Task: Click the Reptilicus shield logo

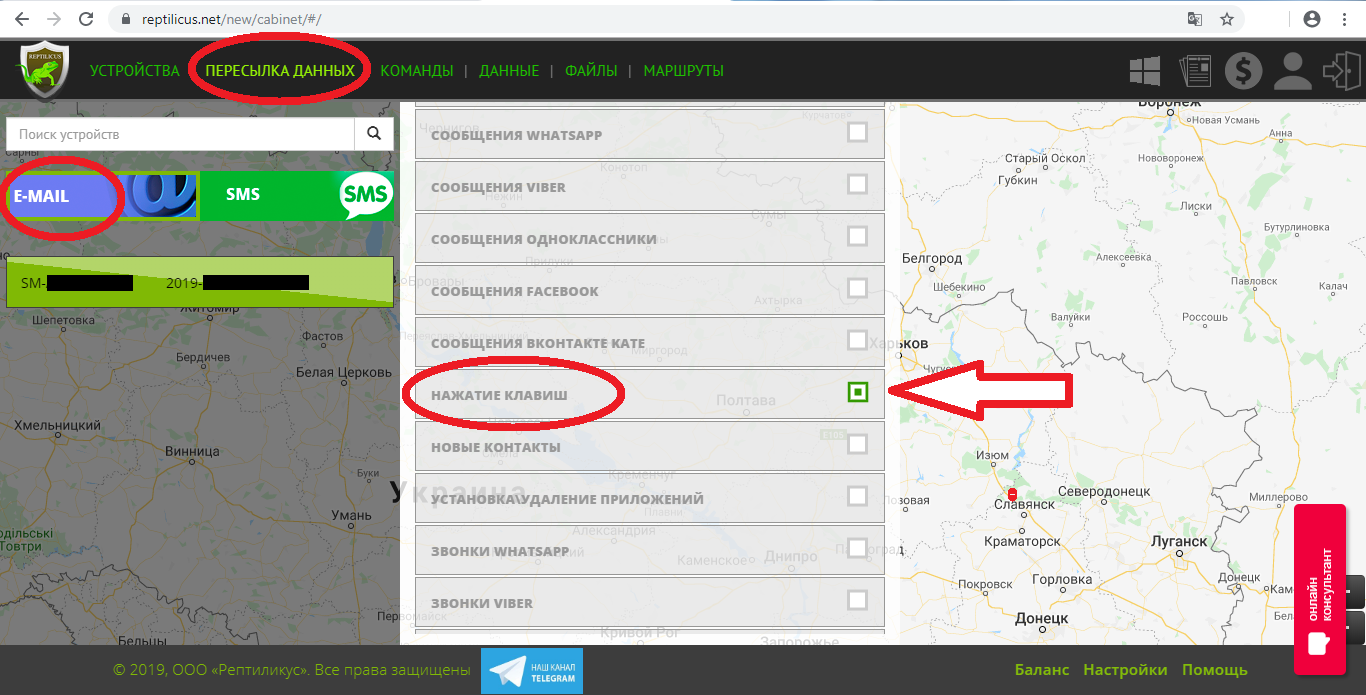Action: pos(42,70)
